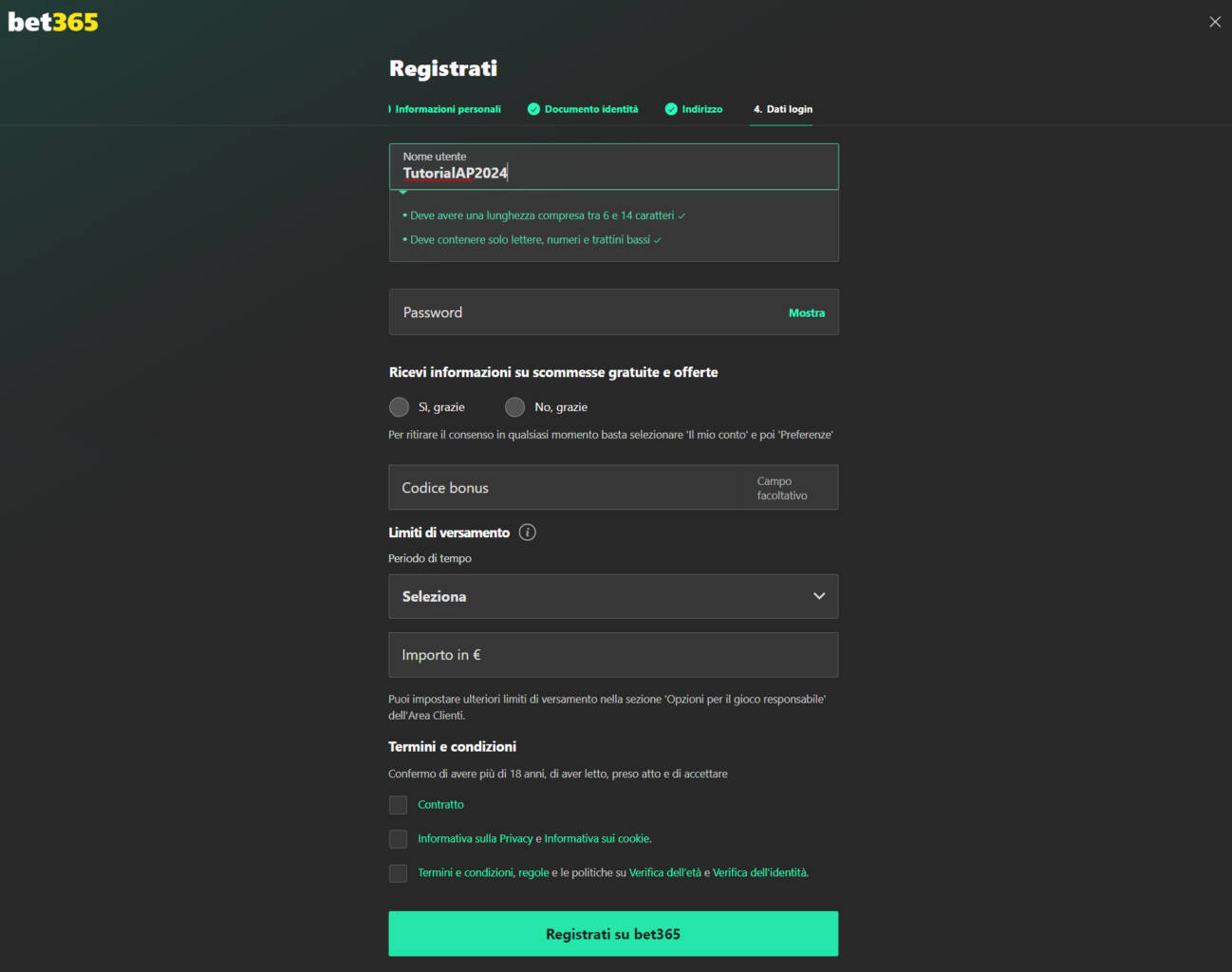Click the Password input field

click(x=614, y=312)
